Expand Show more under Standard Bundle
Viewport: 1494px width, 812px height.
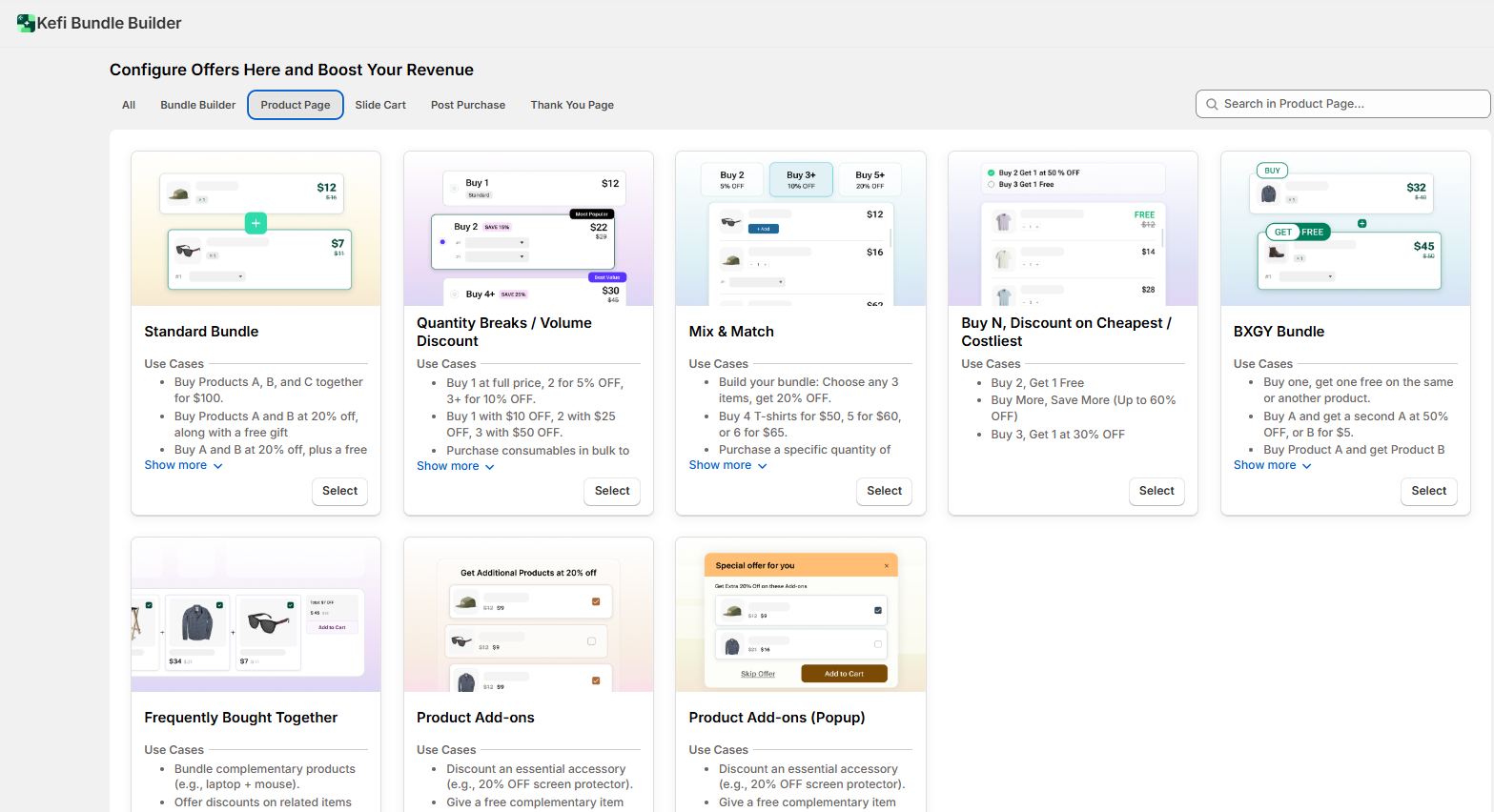tap(183, 465)
